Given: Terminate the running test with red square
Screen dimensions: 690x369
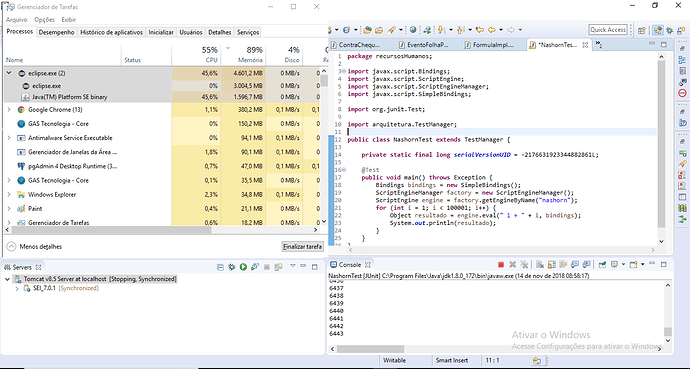Looking at the screenshot, I should coord(501,265).
